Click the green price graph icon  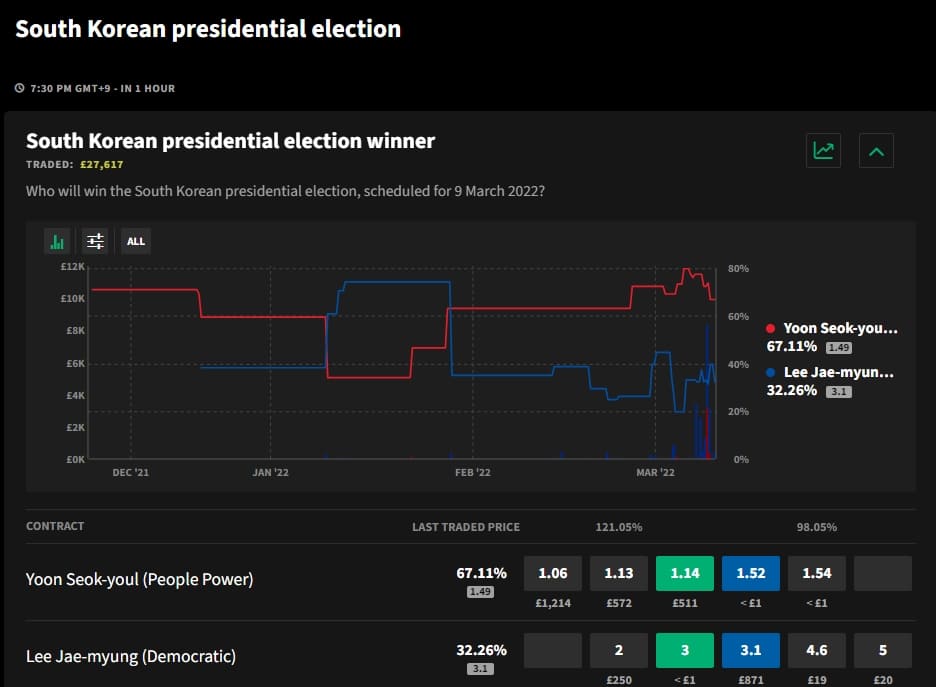(822, 150)
